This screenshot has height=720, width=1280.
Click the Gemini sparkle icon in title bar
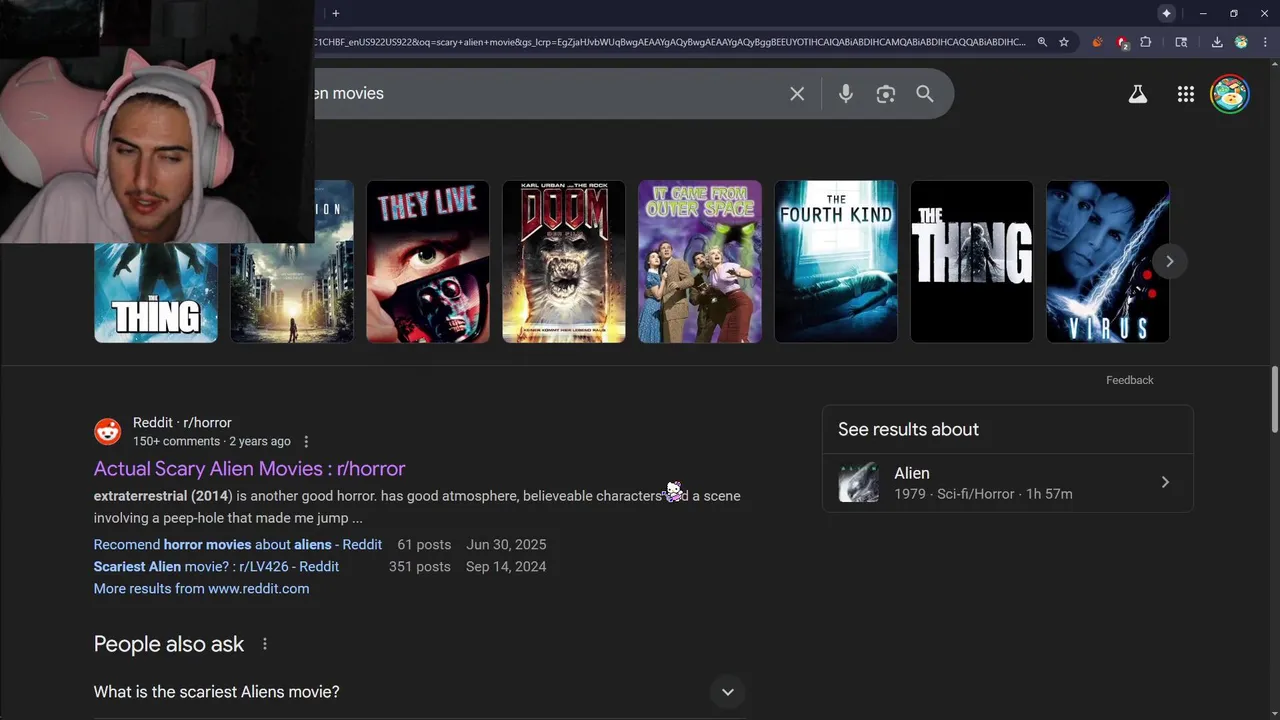point(1166,13)
